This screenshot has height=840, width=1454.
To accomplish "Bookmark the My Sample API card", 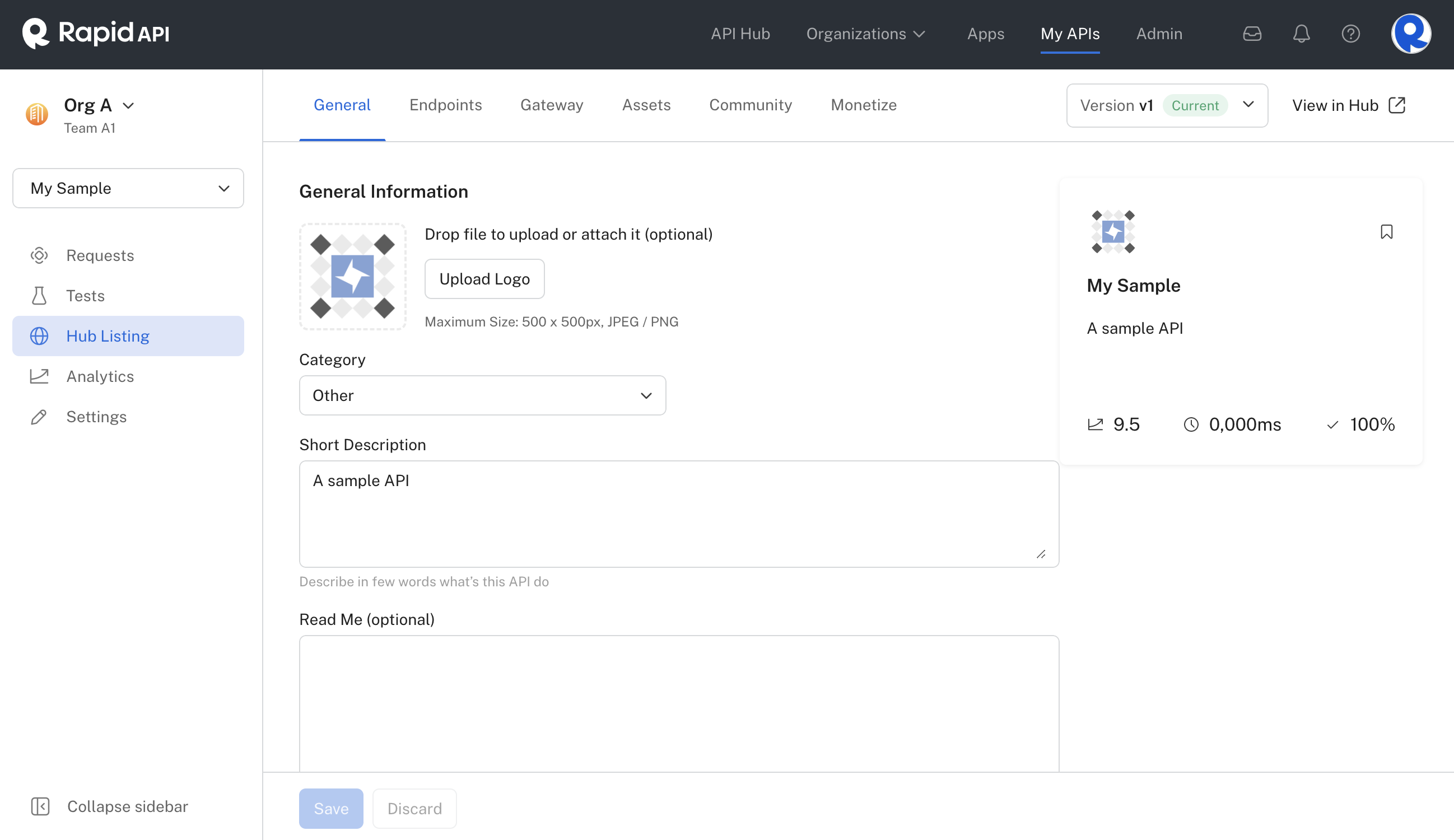I will (x=1386, y=232).
